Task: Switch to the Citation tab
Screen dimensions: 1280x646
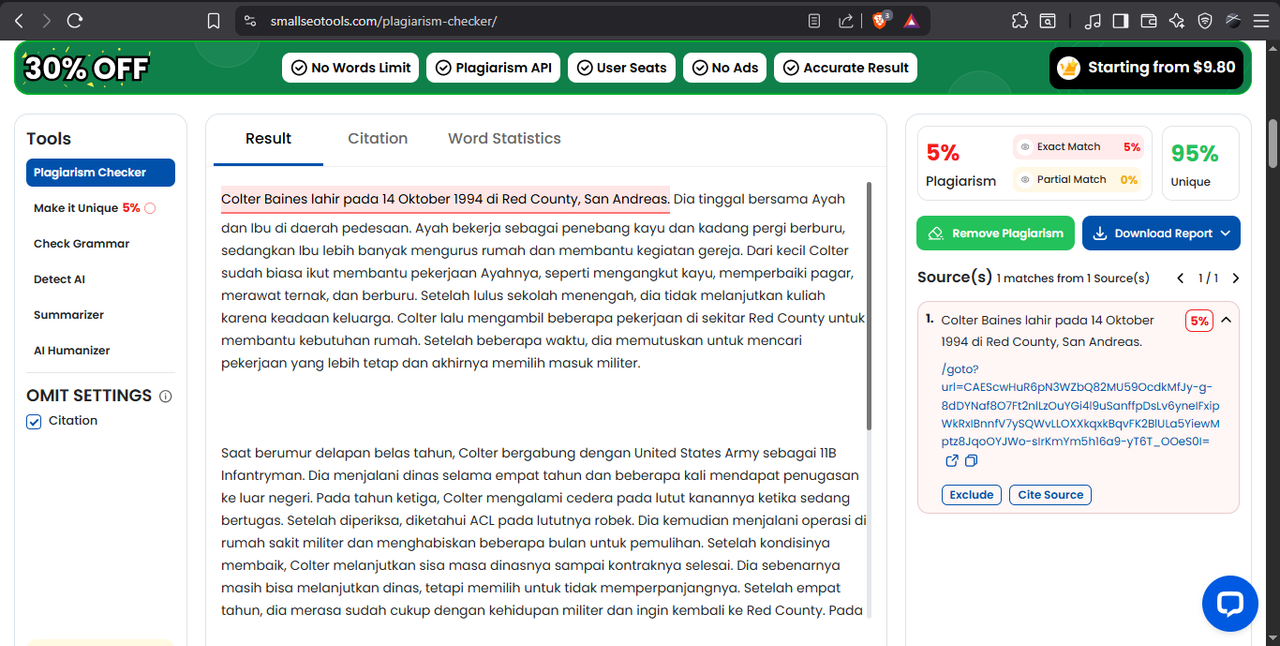Action: (x=377, y=139)
